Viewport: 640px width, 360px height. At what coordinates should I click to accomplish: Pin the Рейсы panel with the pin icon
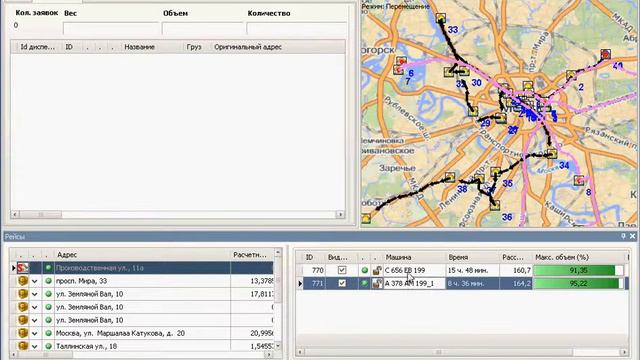click(623, 236)
